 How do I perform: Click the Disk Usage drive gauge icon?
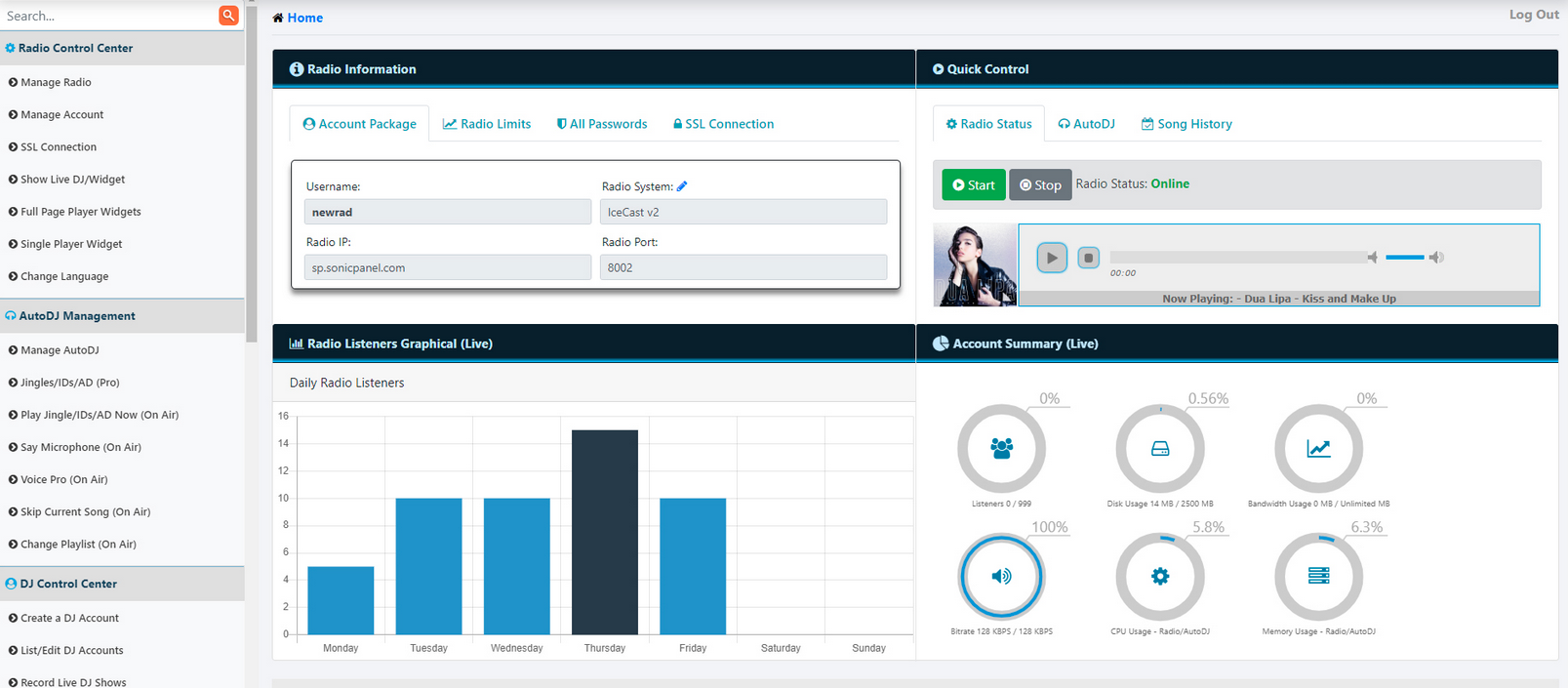[x=1159, y=449]
